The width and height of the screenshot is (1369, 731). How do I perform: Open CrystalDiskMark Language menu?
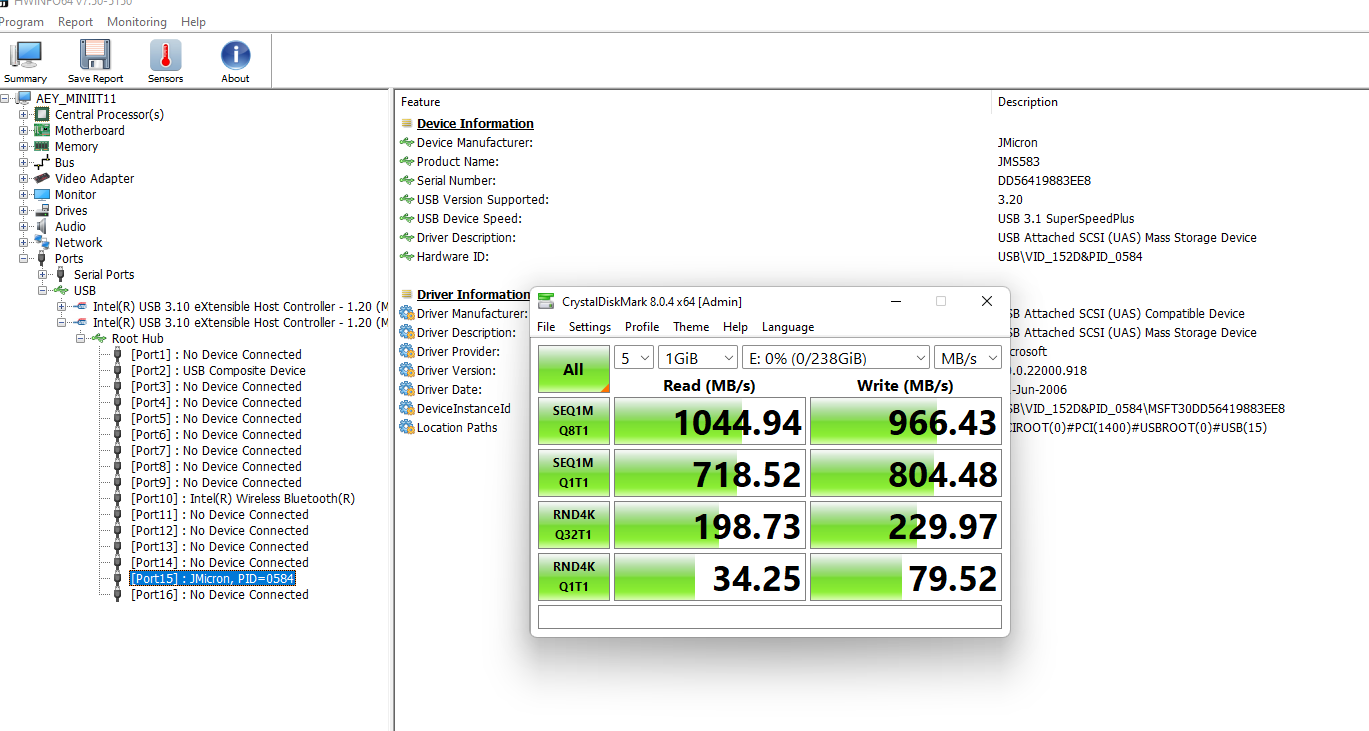pyautogui.click(x=788, y=327)
